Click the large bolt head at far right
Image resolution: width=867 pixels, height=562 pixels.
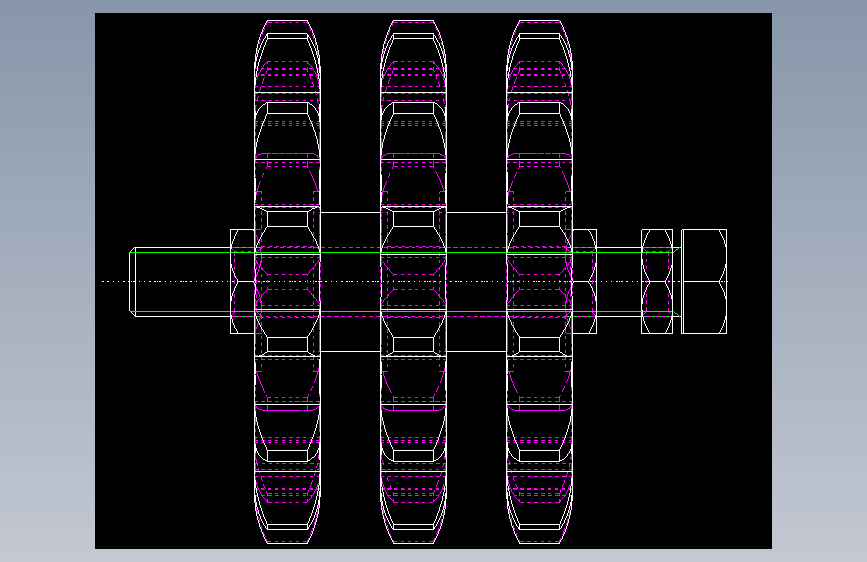click(704, 282)
